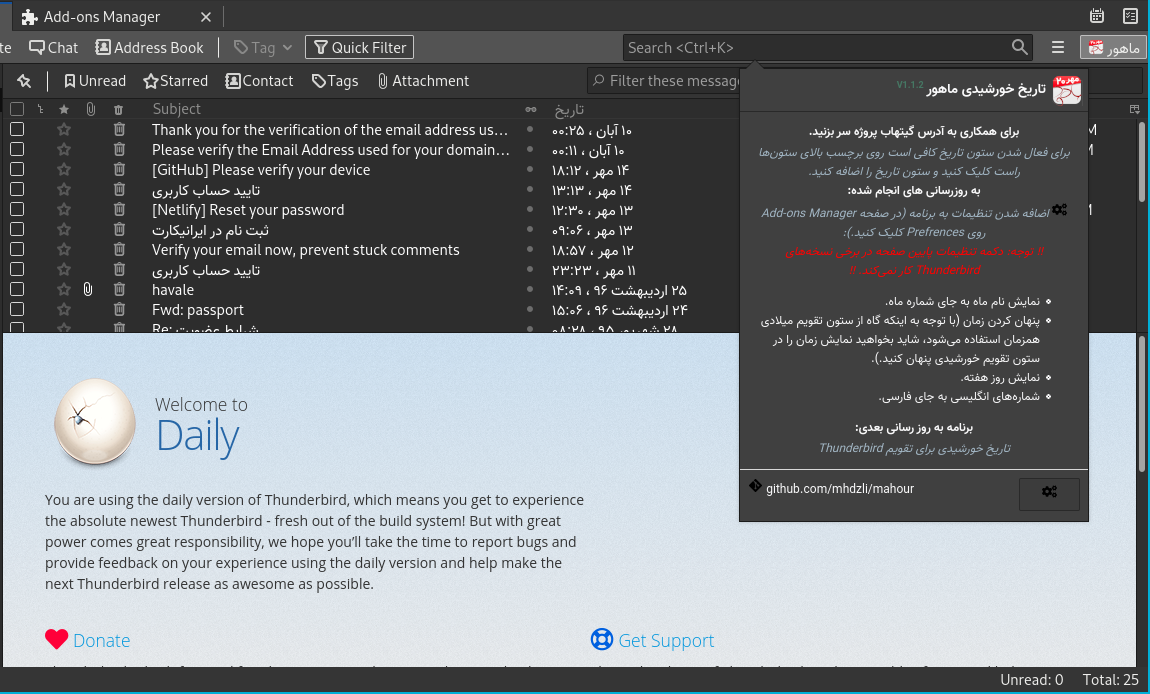This screenshot has width=1150, height=694.
Task: Toggle the Unread quick filter
Action: pyautogui.click(x=95, y=81)
